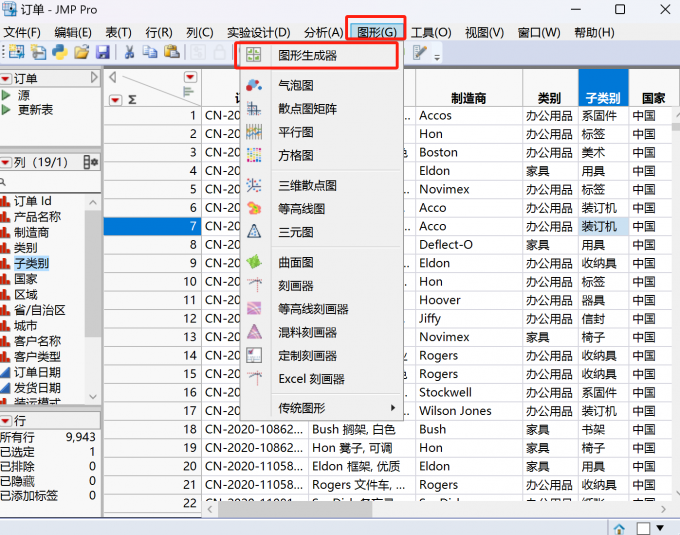Viewport: 680px width, 535px height.
Task: Click the home window icon in the status bar
Action: click(619, 528)
